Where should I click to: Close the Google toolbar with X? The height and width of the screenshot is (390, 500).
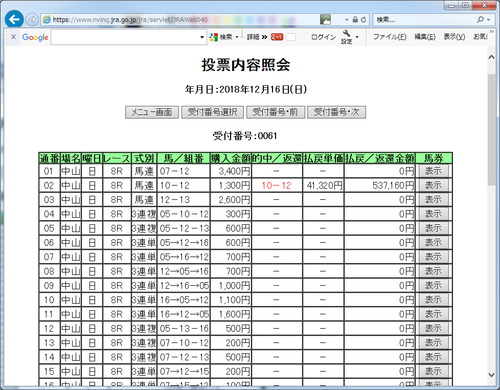pyautogui.click(x=13, y=37)
